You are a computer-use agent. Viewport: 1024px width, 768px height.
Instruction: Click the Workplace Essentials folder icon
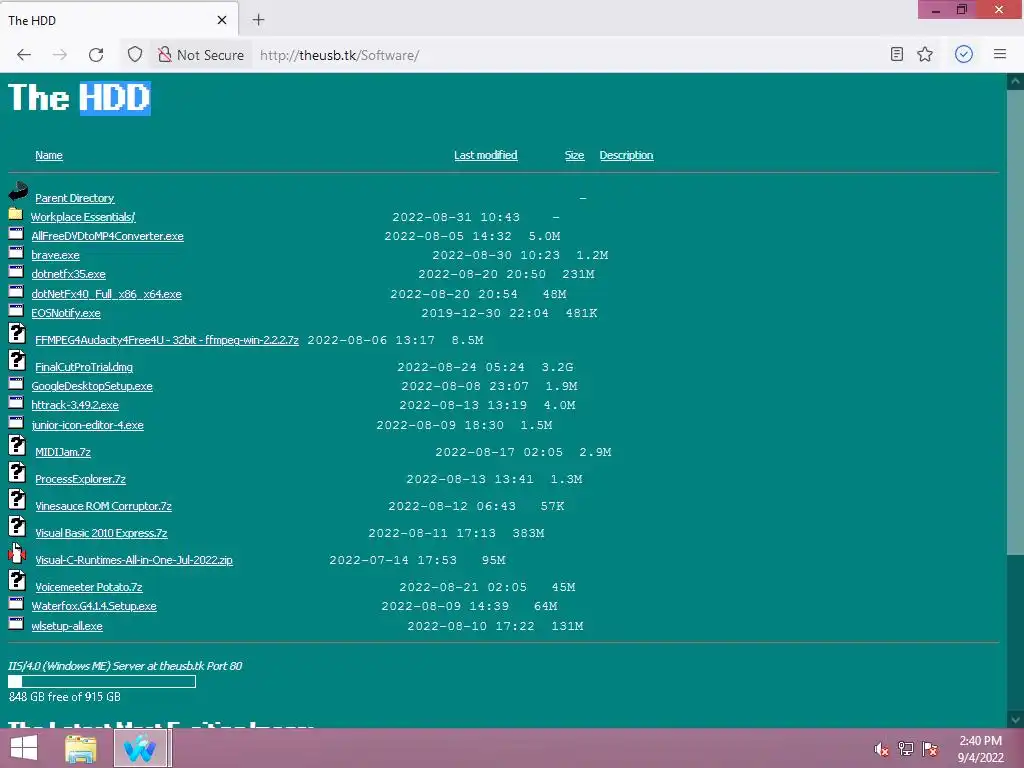click(16, 214)
